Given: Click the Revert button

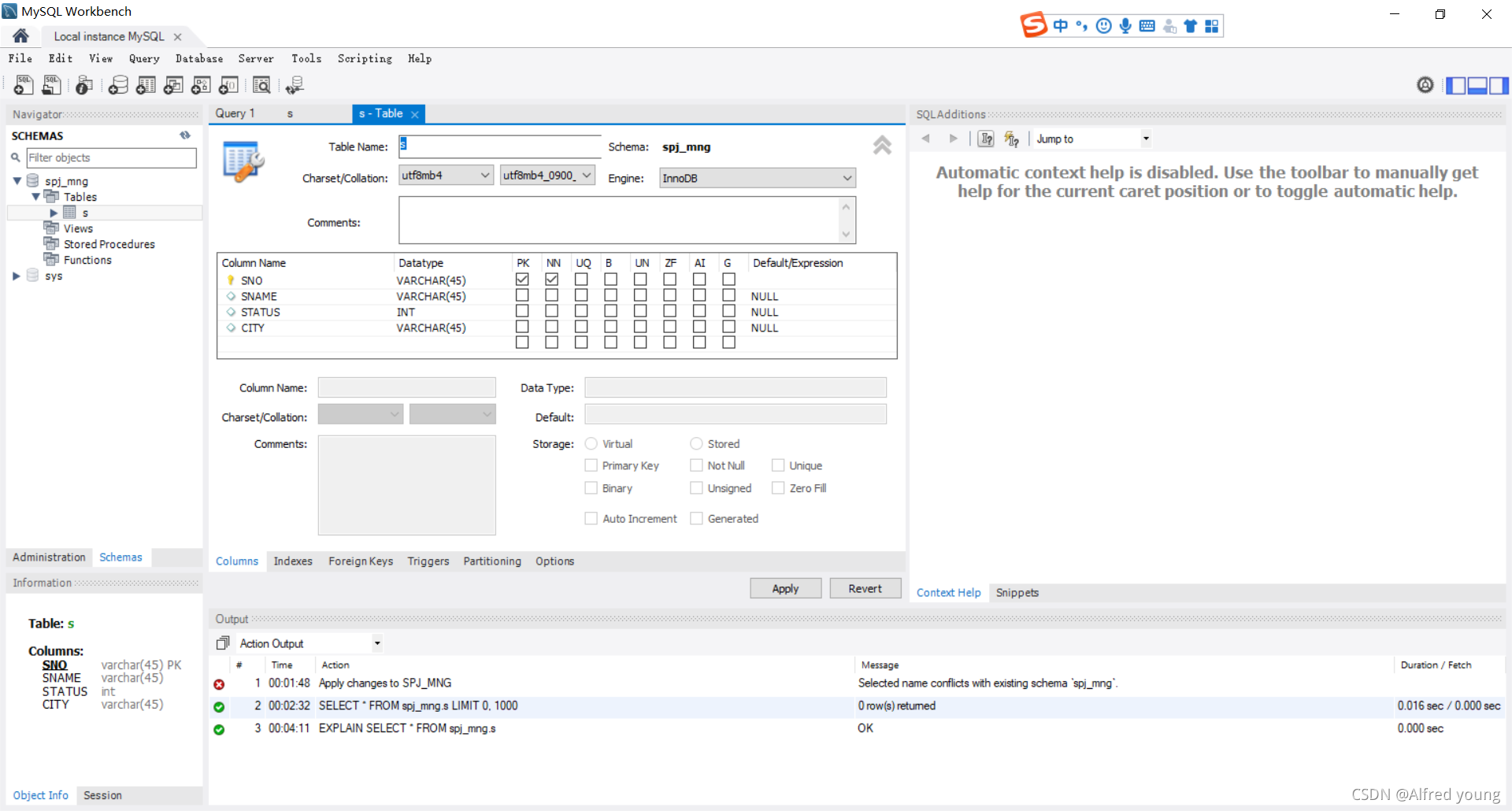Looking at the screenshot, I should click(x=865, y=588).
